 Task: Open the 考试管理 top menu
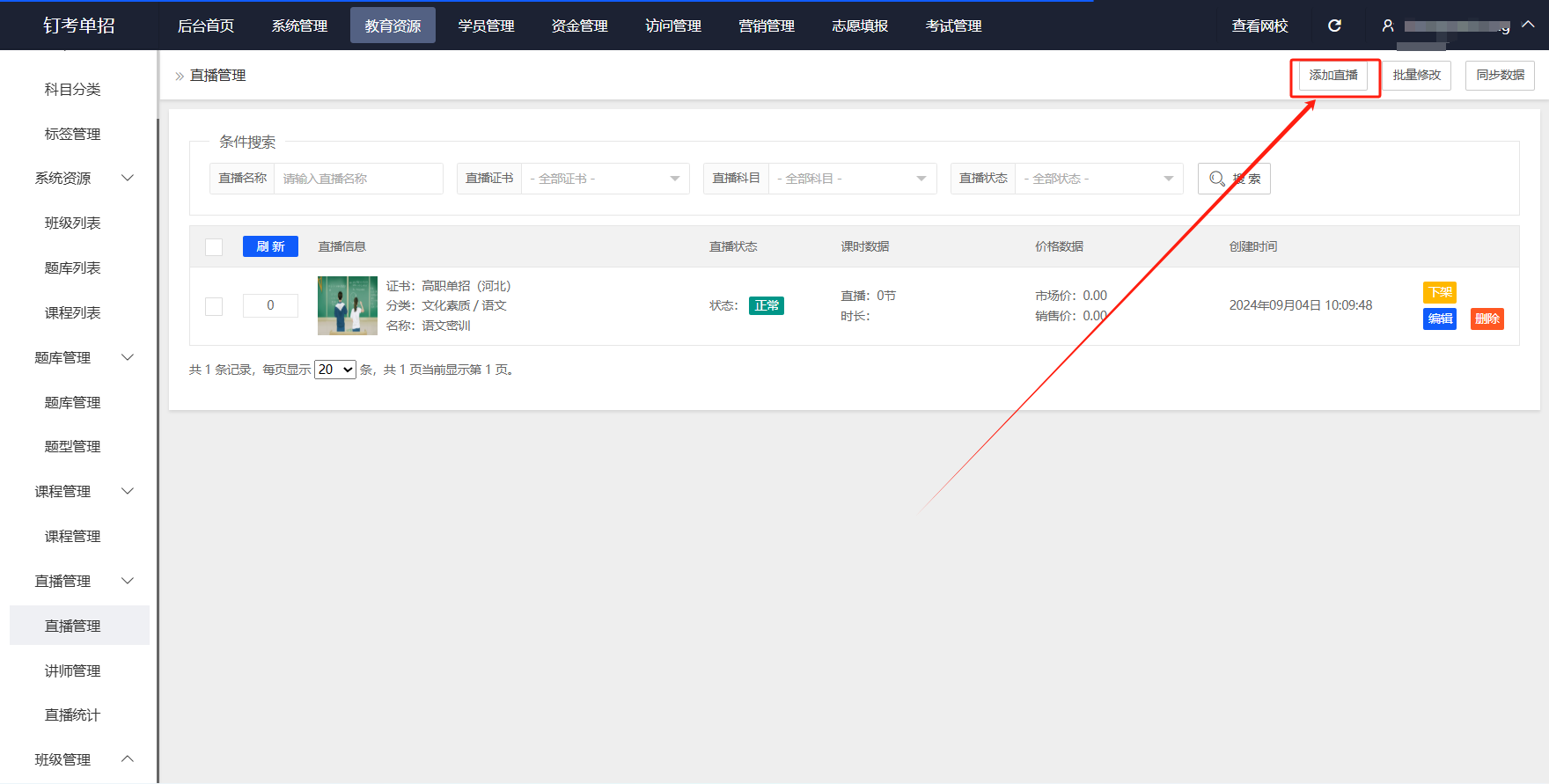tap(953, 26)
